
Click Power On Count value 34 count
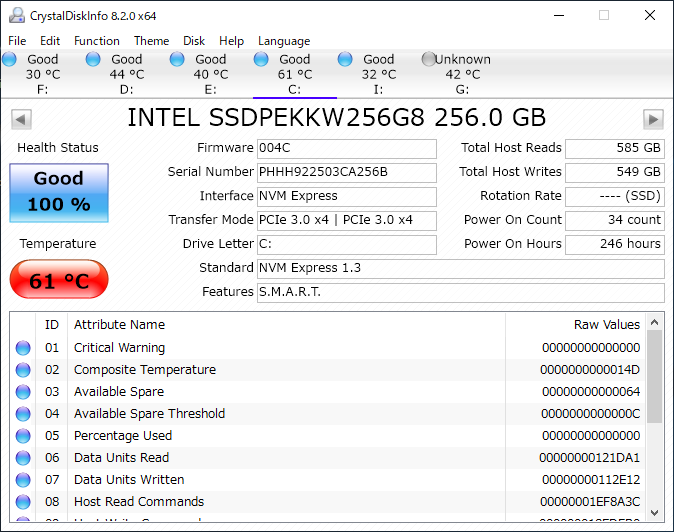(615, 221)
